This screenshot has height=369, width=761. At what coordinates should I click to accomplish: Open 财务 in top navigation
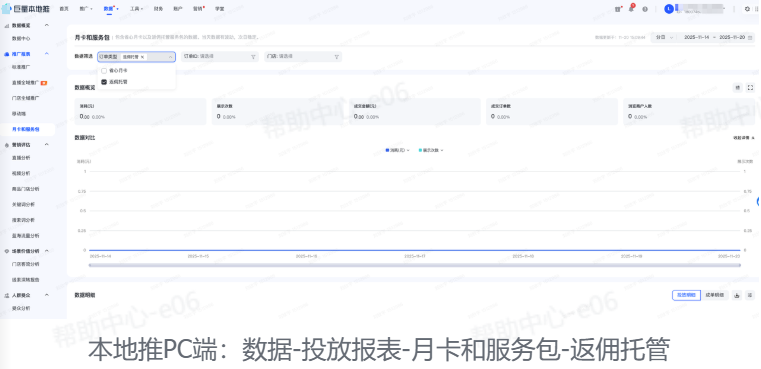pos(158,9)
